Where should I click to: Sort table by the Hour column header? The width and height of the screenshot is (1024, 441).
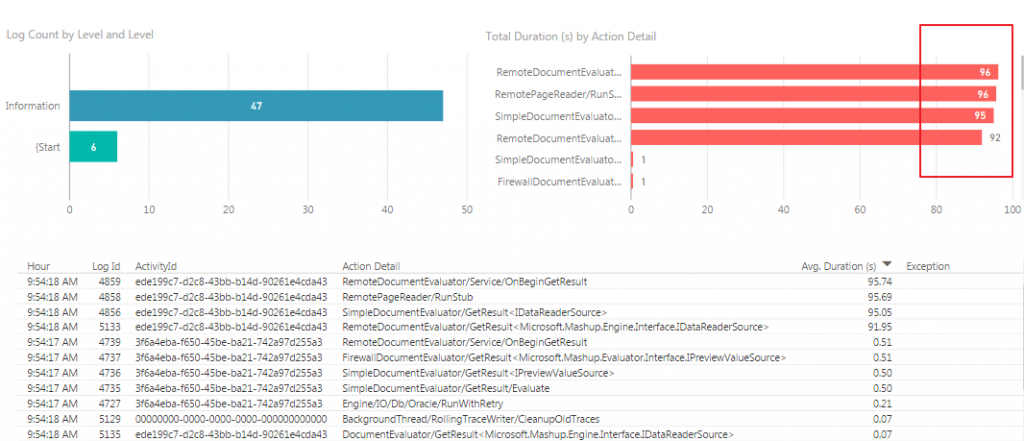click(x=39, y=267)
